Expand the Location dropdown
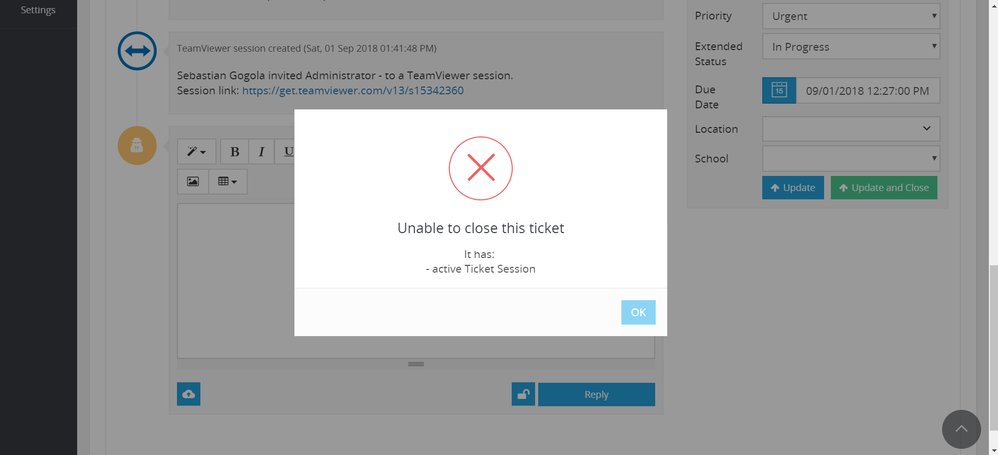The height and width of the screenshot is (455, 998). 851,129
